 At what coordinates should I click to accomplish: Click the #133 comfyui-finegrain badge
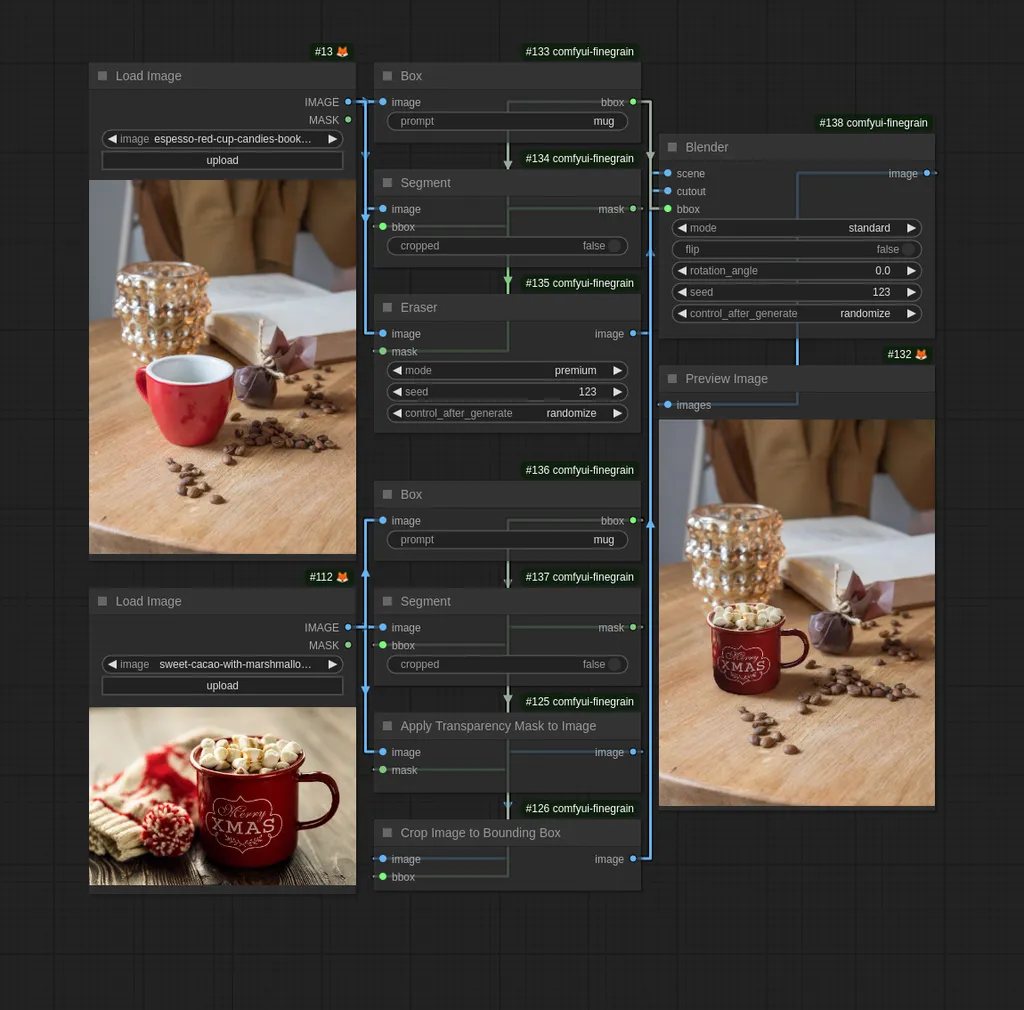(x=579, y=51)
